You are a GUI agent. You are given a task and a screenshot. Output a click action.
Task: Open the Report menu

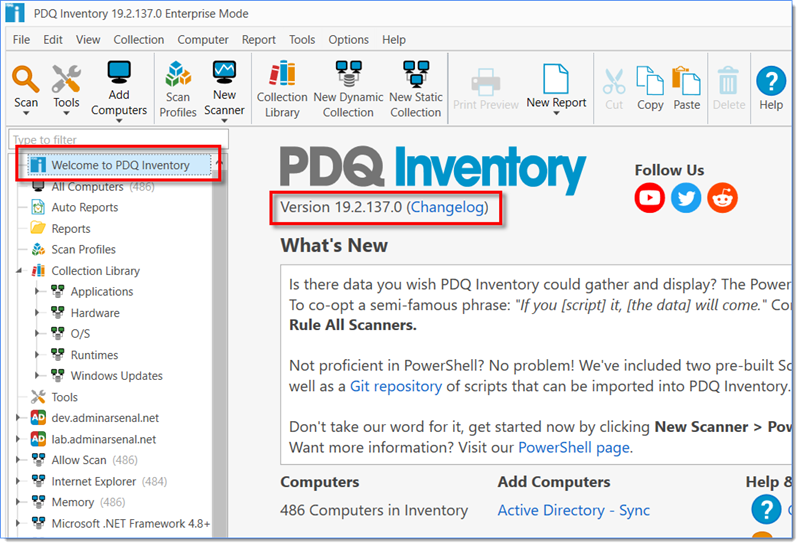[x=259, y=39]
